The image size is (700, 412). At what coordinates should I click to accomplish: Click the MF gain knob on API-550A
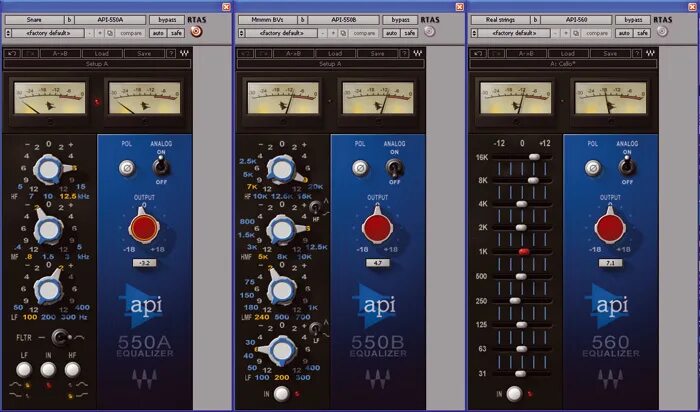click(49, 229)
